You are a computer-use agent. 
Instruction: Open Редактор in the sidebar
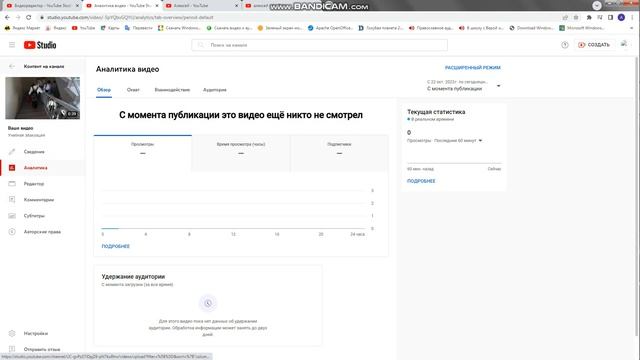coord(42,184)
